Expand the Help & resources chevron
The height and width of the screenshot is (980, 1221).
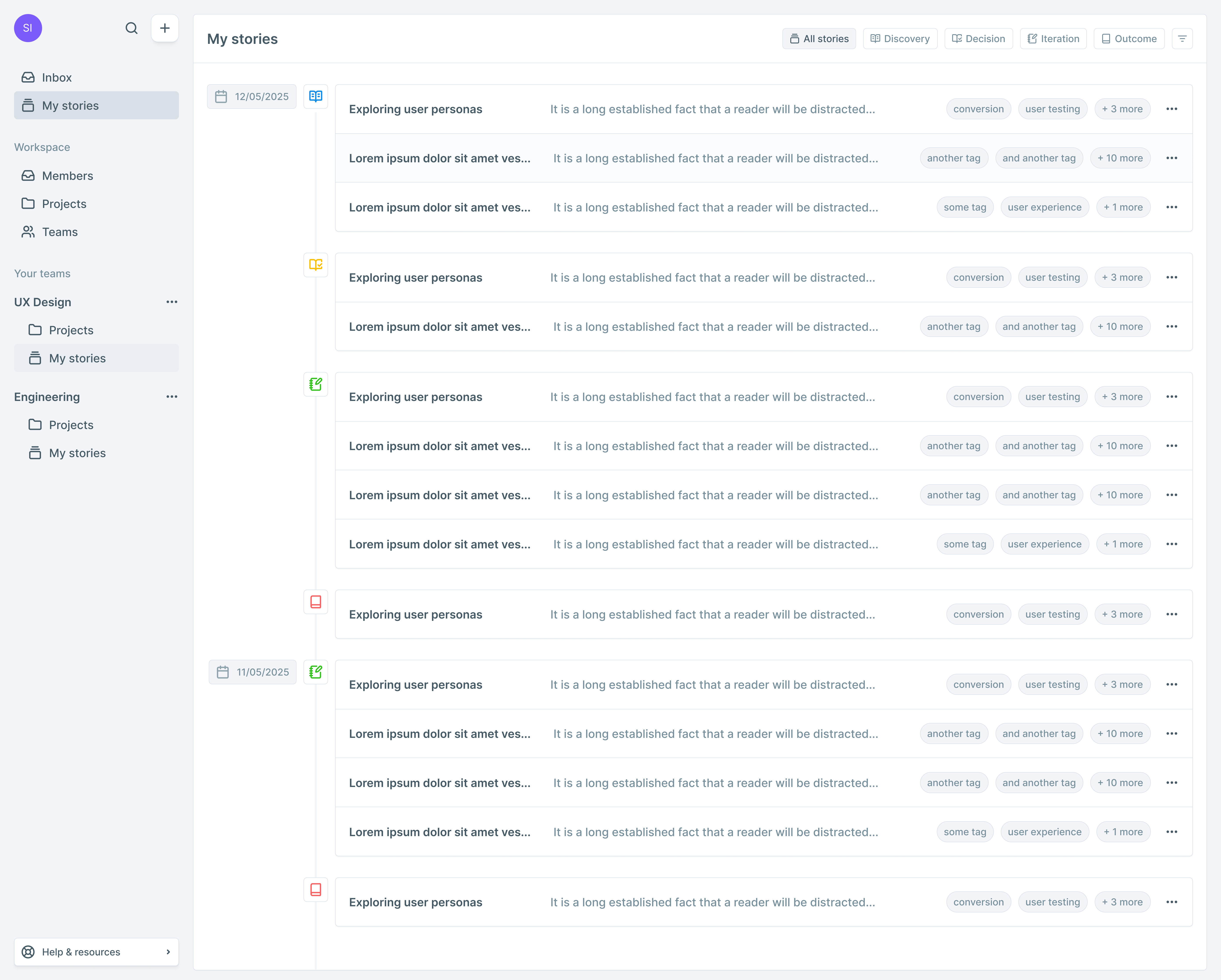[x=168, y=952]
